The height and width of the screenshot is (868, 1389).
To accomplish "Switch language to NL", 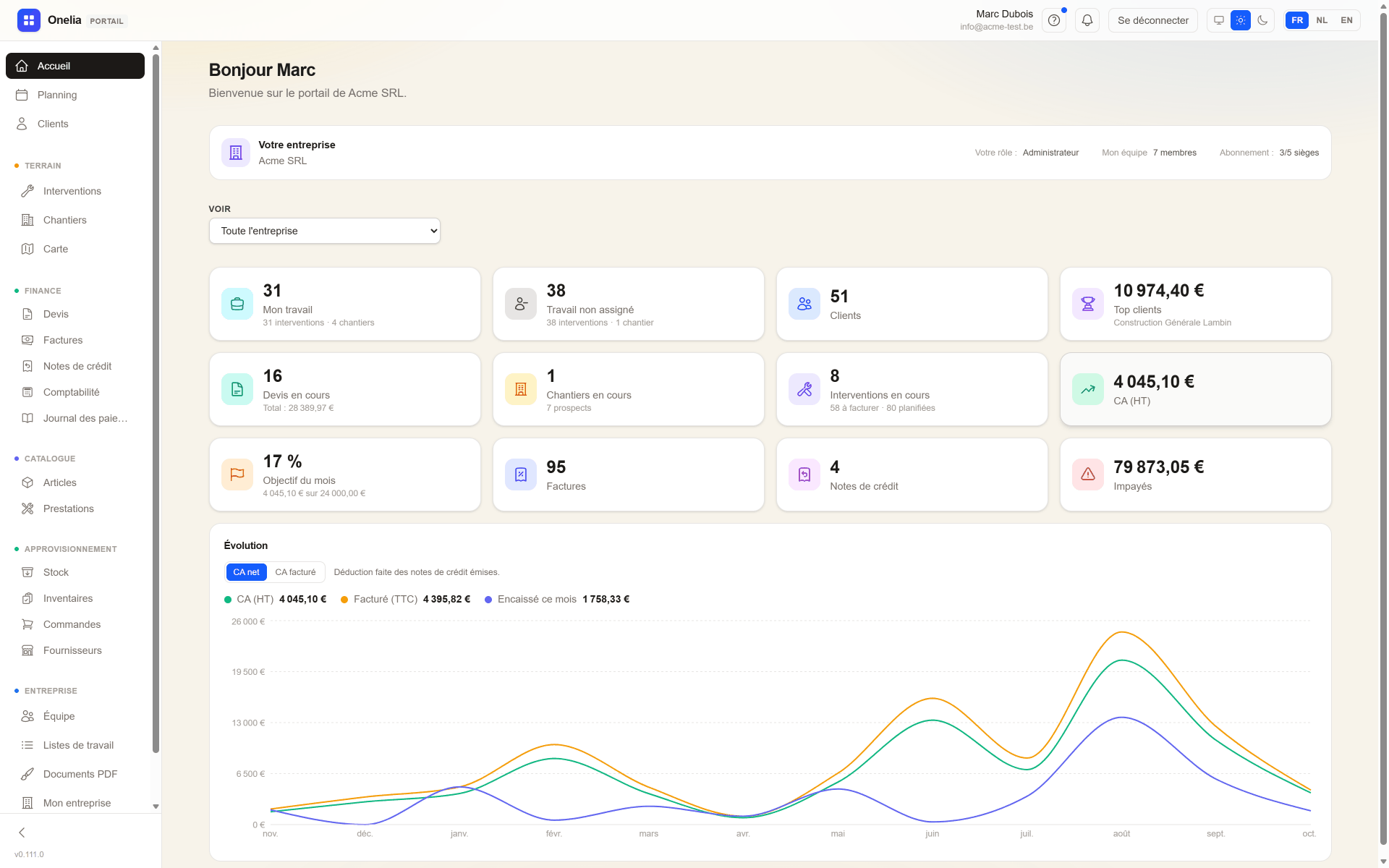I will point(1322,20).
